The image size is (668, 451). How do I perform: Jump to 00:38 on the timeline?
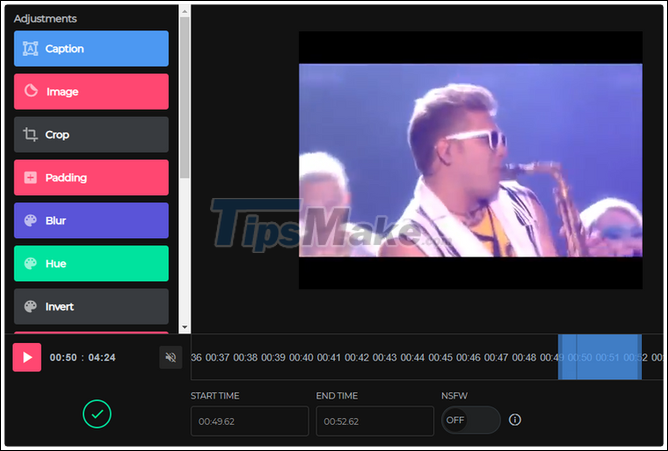click(x=245, y=357)
